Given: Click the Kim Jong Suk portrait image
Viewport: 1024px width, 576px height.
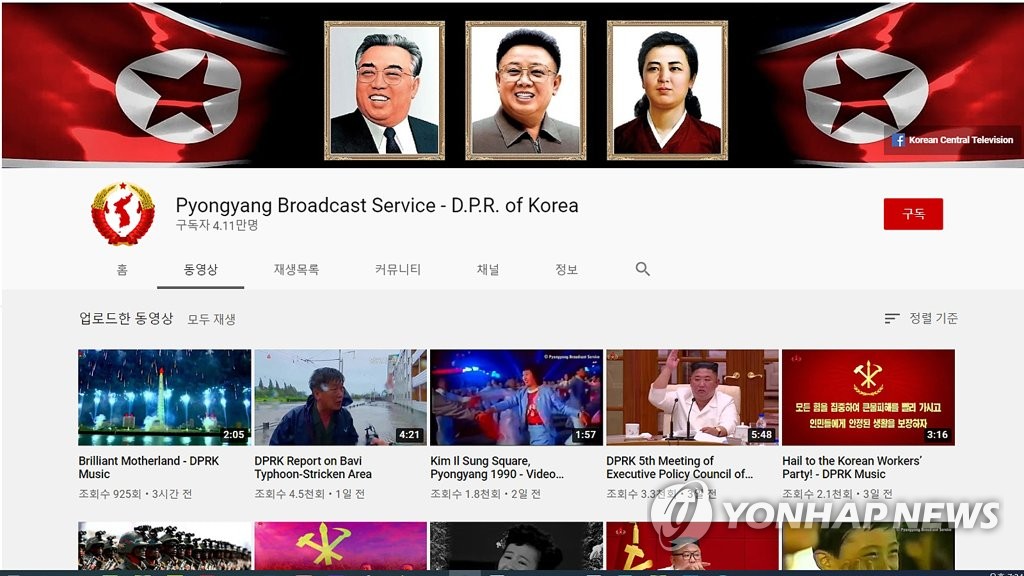Looking at the screenshot, I should point(668,87).
